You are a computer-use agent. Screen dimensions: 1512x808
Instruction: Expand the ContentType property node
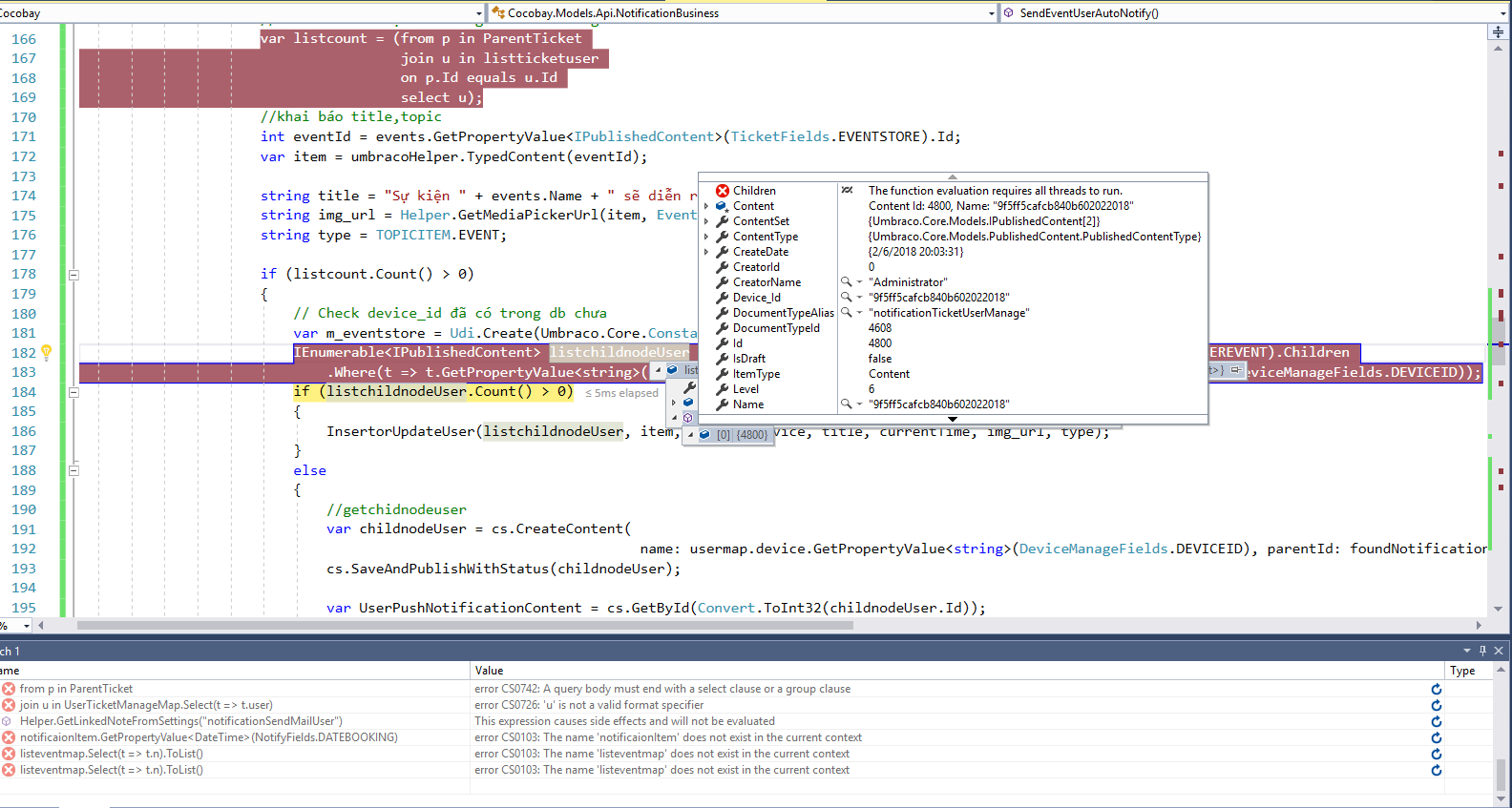[x=706, y=237]
